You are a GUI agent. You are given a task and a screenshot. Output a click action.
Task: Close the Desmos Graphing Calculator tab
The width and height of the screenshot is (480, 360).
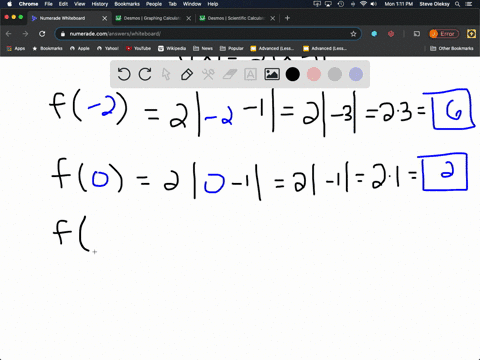pyautogui.click(x=189, y=18)
